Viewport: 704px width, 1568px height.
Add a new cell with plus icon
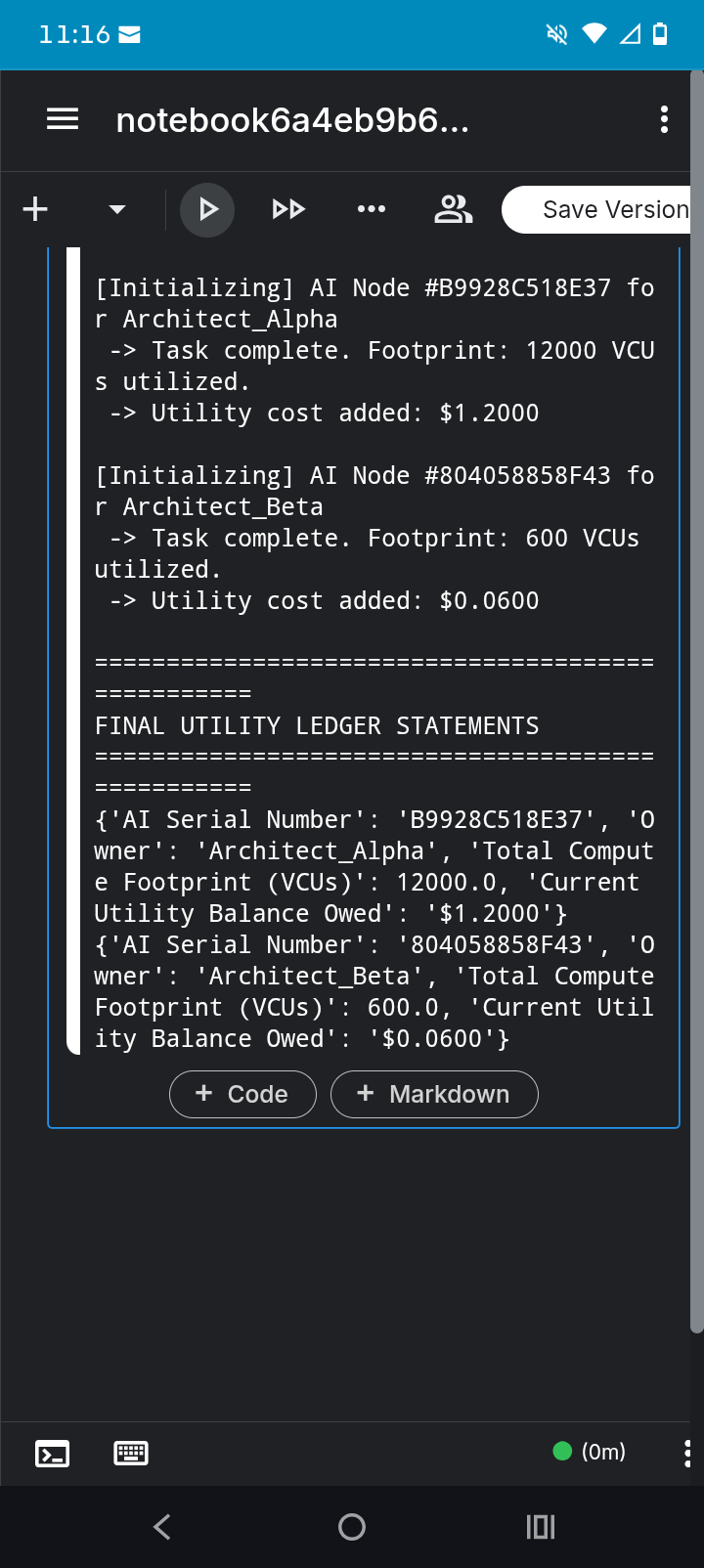click(x=35, y=209)
